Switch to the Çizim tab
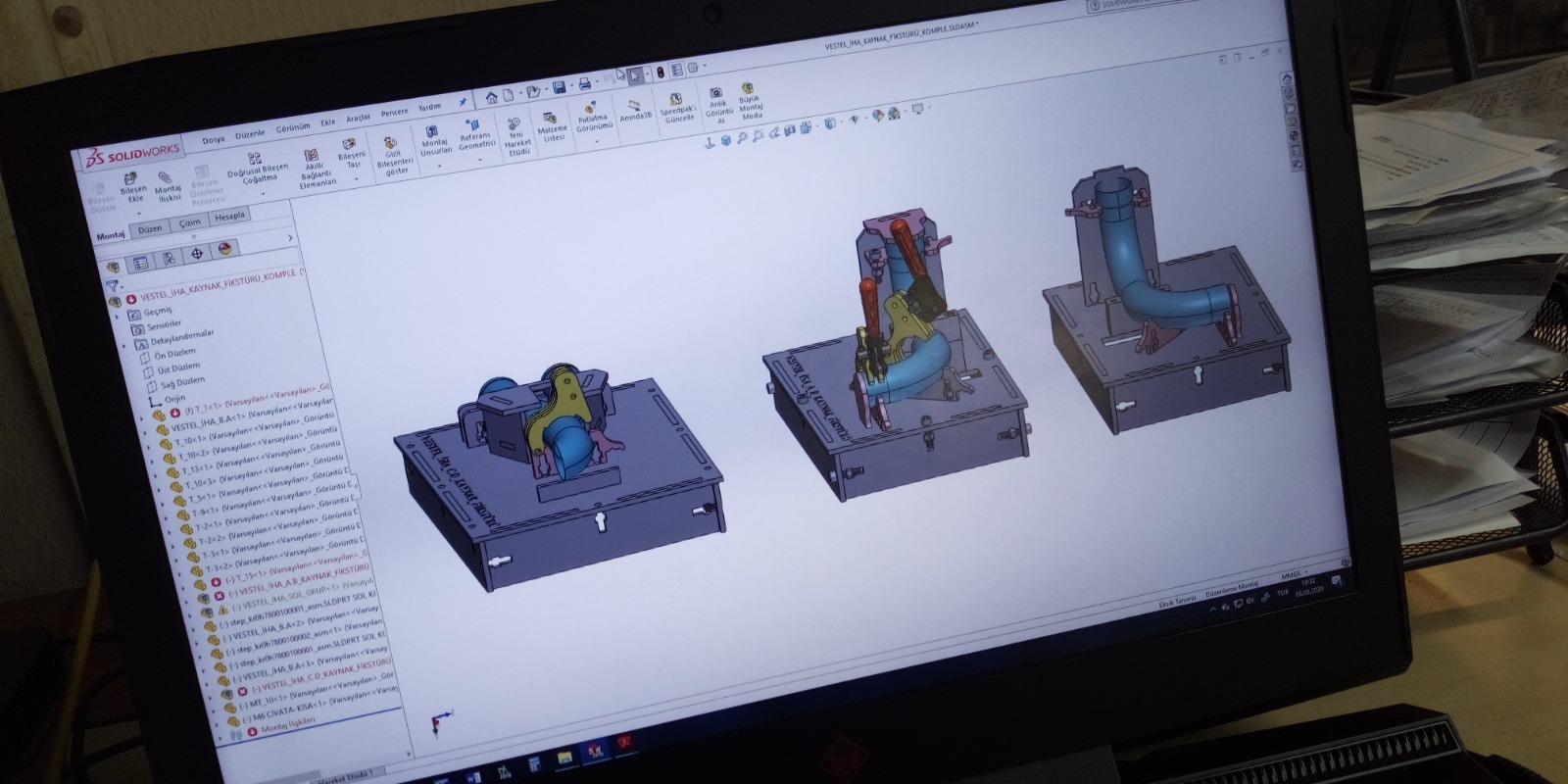The image size is (1568, 784). click(x=189, y=223)
